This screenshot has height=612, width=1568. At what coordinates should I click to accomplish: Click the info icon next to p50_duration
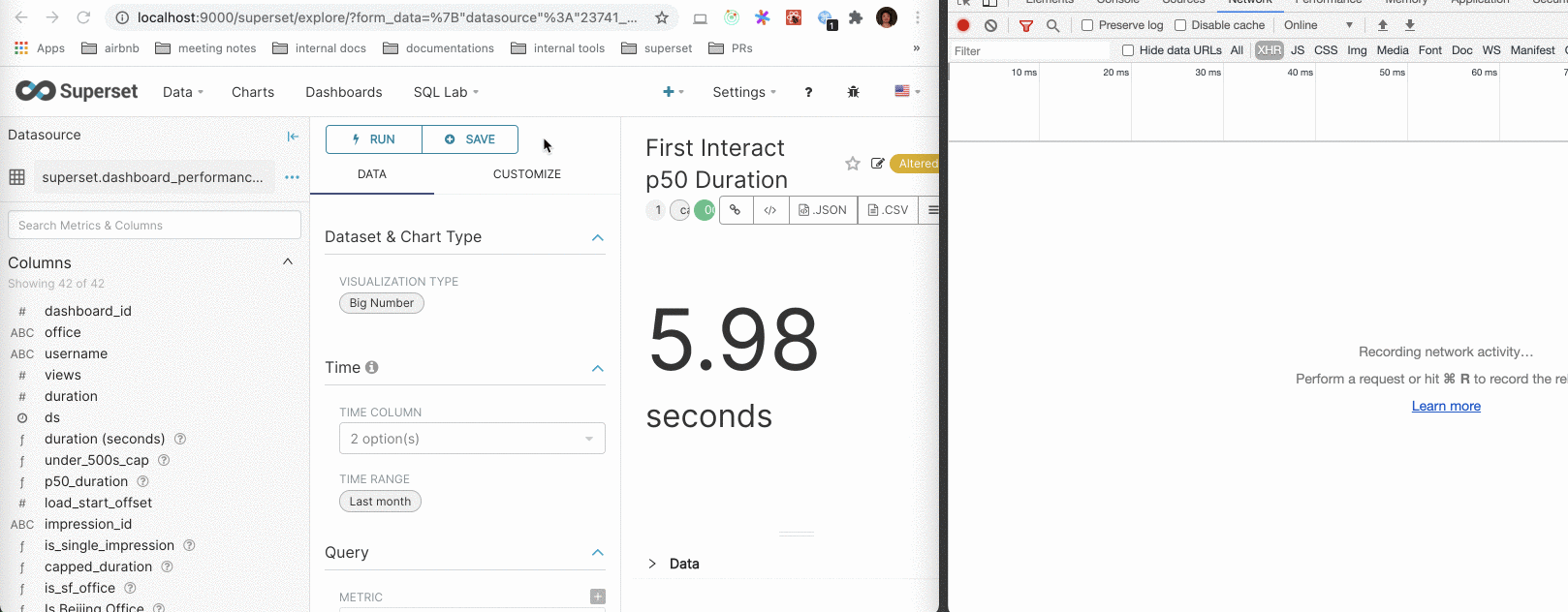click(143, 481)
